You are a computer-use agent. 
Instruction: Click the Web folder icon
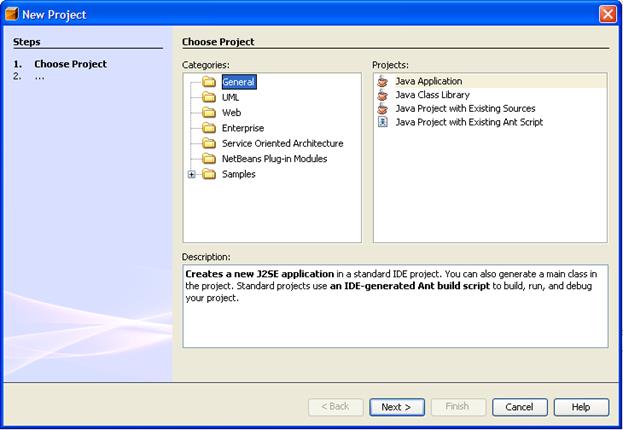[209, 113]
